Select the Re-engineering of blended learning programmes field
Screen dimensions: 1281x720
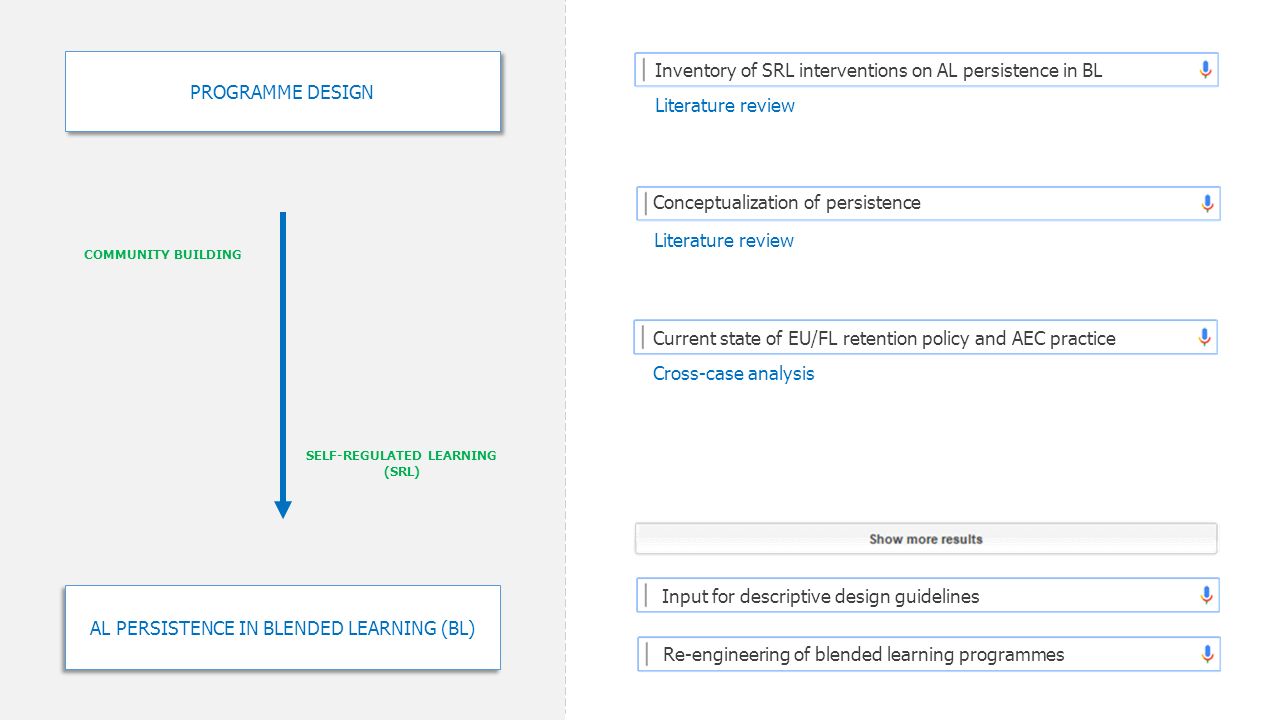pyautogui.click(x=929, y=654)
